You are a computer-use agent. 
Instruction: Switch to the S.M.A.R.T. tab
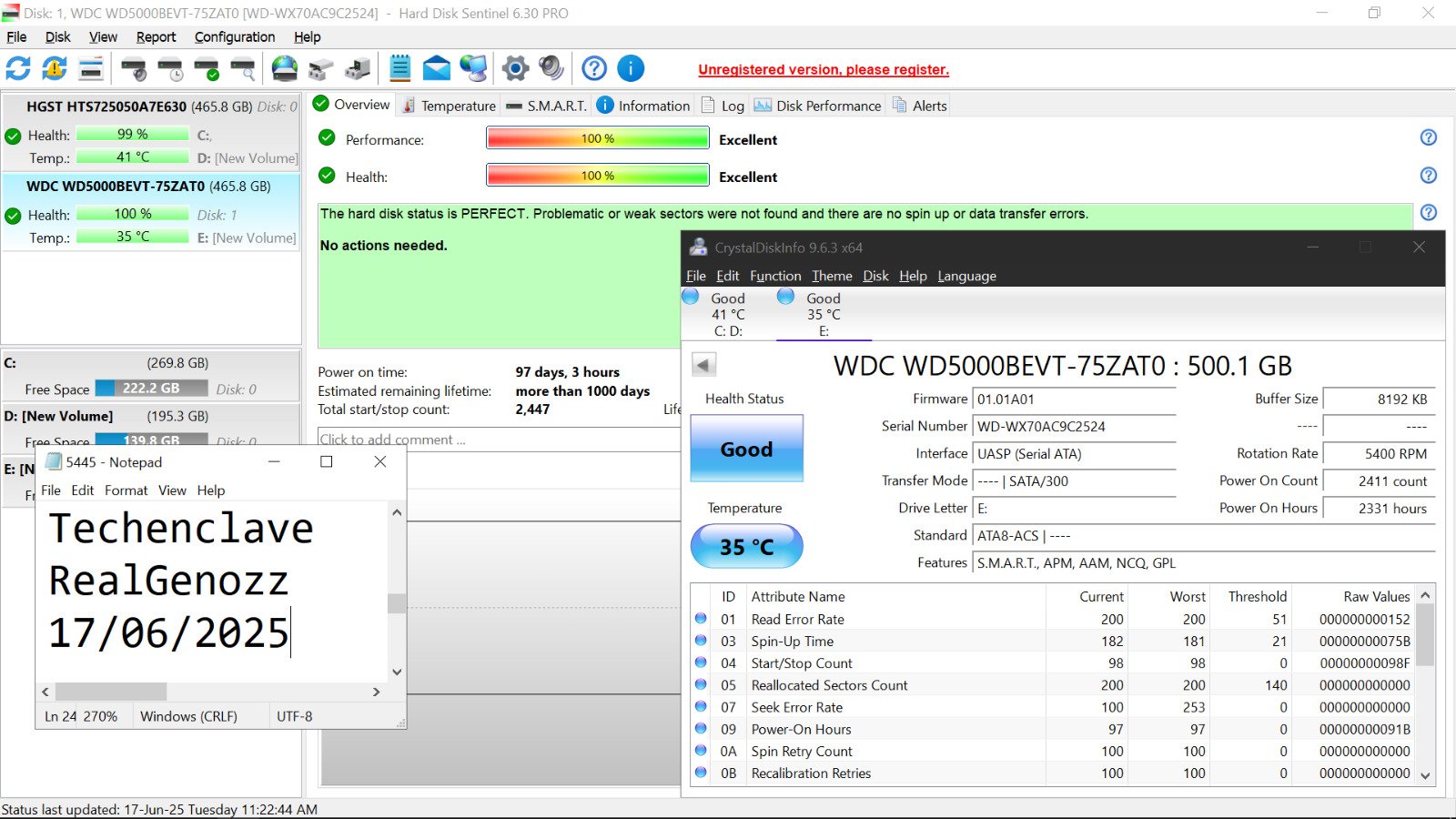(546, 106)
